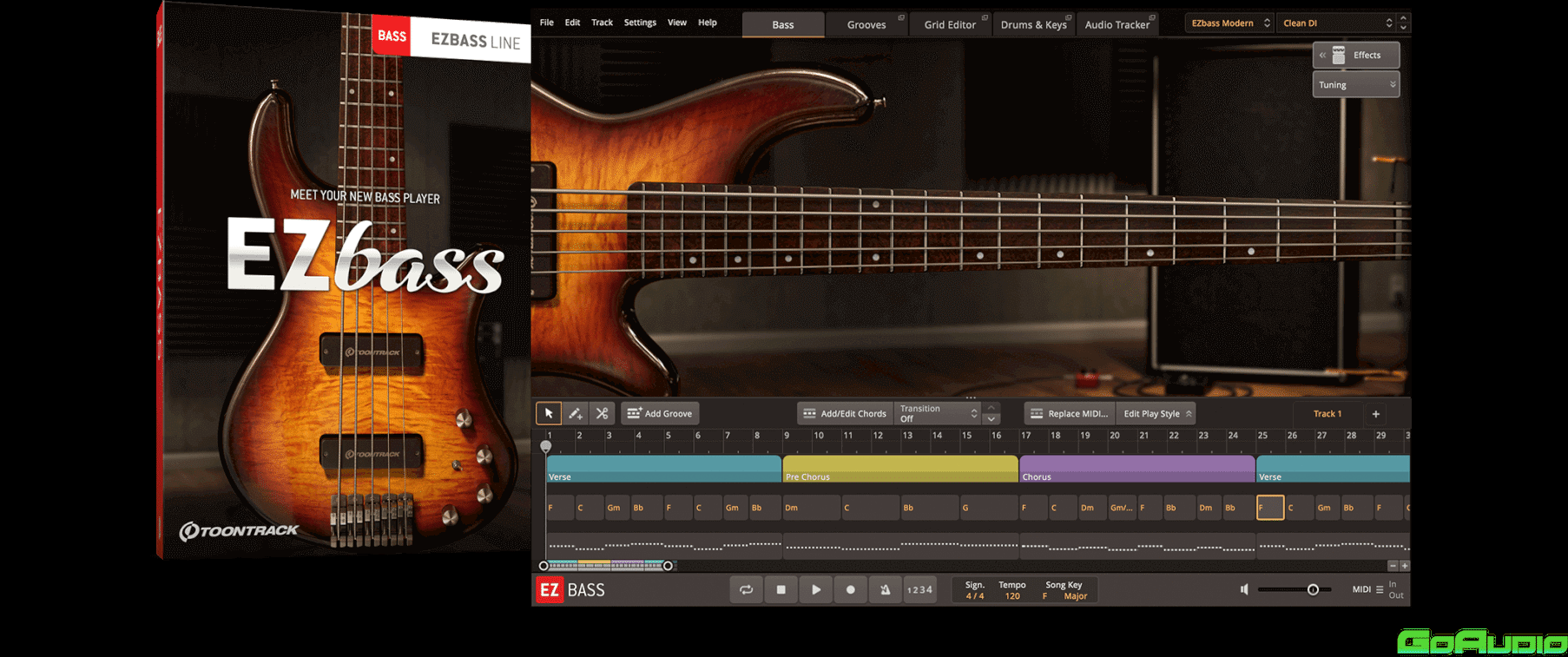Open the MIDI menu icon
This screenshot has width=1568, height=657.
click(x=1380, y=590)
